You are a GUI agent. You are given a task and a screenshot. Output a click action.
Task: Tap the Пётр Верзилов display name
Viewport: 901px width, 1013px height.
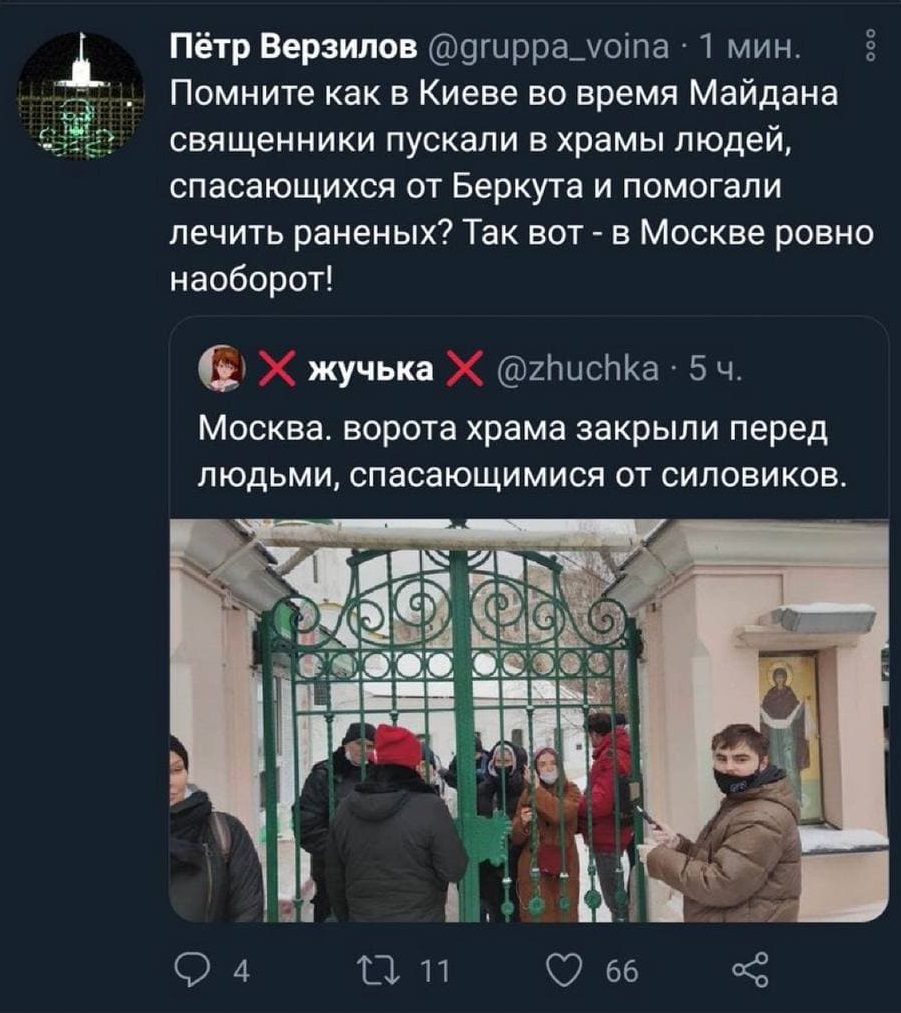coord(294,46)
